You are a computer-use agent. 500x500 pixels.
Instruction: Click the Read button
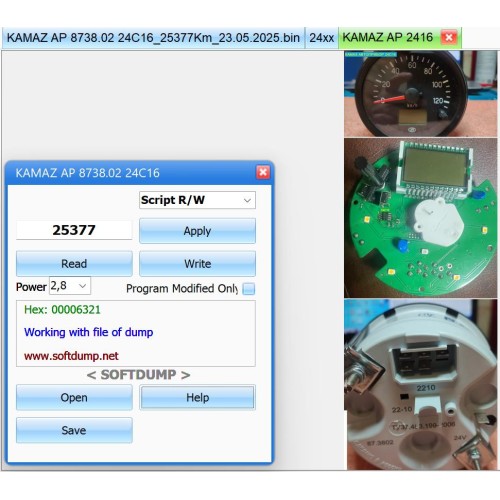pos(74,264)
